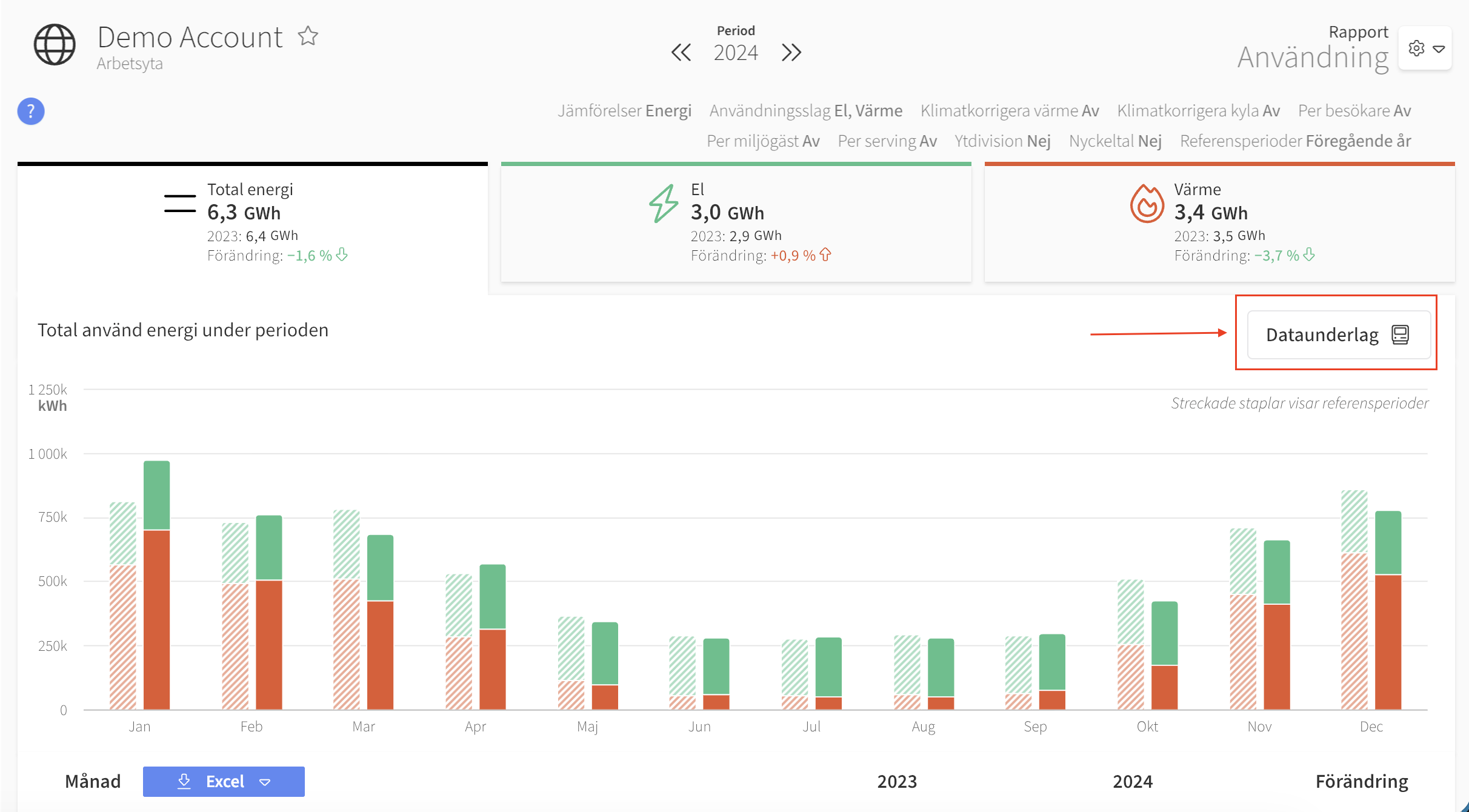The height and width of the screenshot is (812, 1469).
Task: Open Referensperioder Föregående år selector
Action: pyautogui.click(x=1295, y=141)
